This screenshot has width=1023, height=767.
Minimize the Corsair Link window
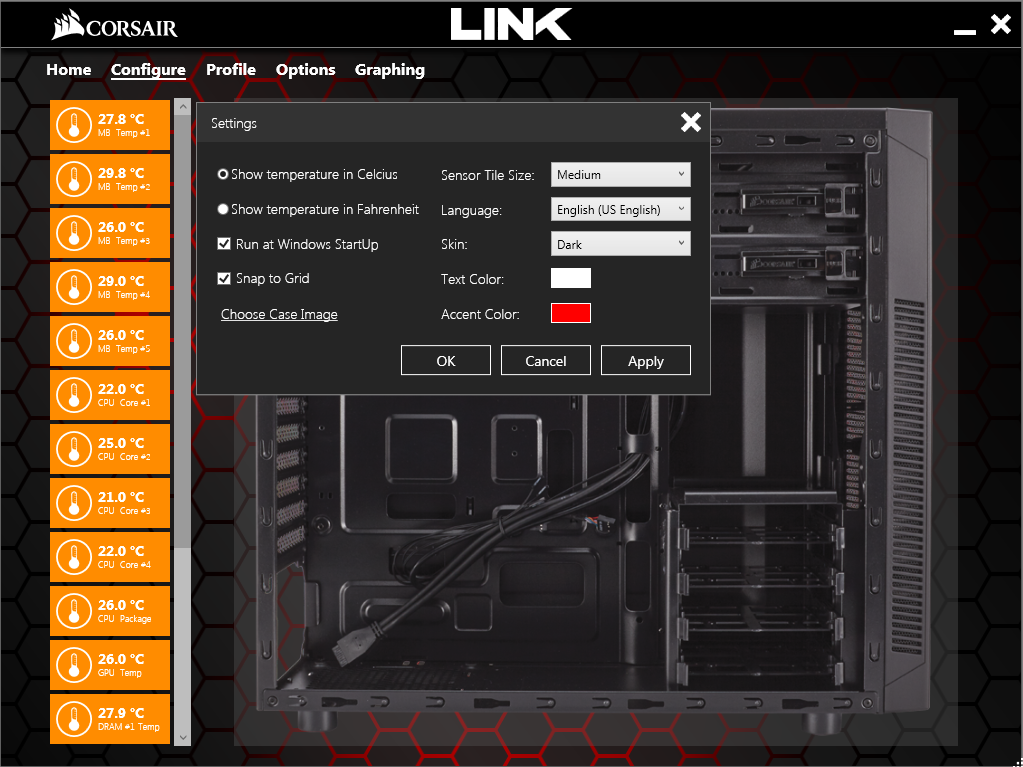pos(964,31)
